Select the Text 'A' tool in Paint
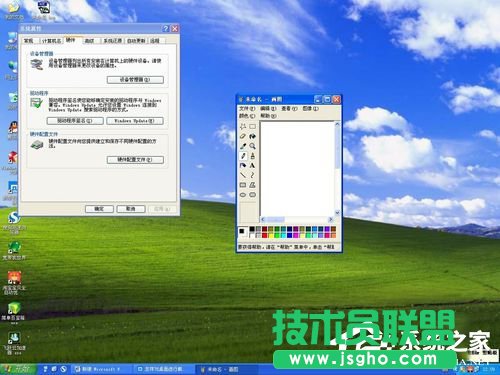 point(253,165)
